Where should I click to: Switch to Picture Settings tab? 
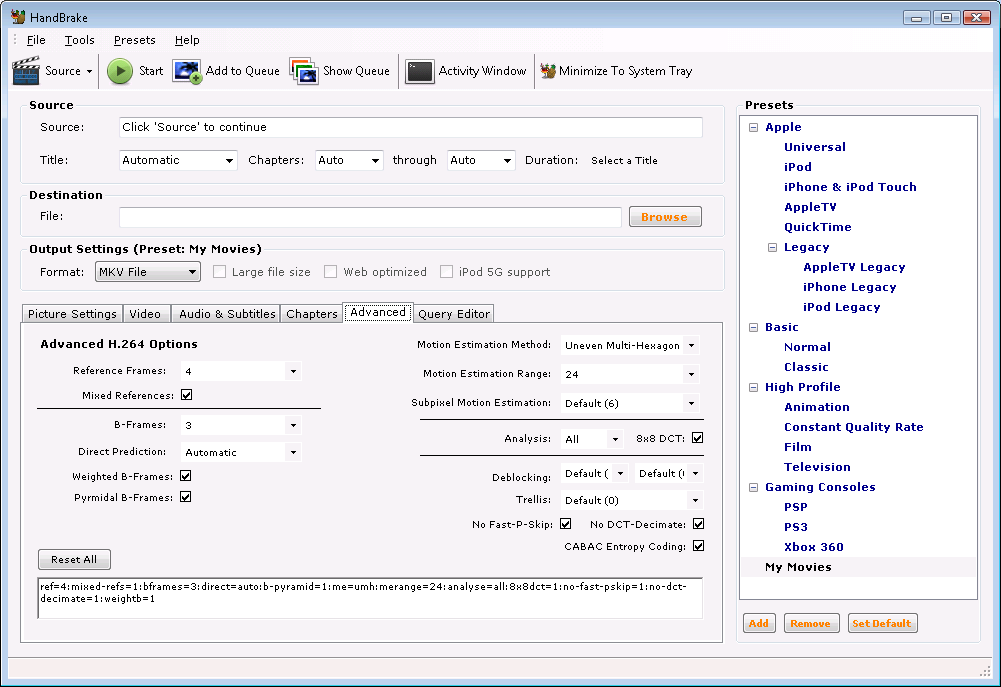click(x=72, y=313)
